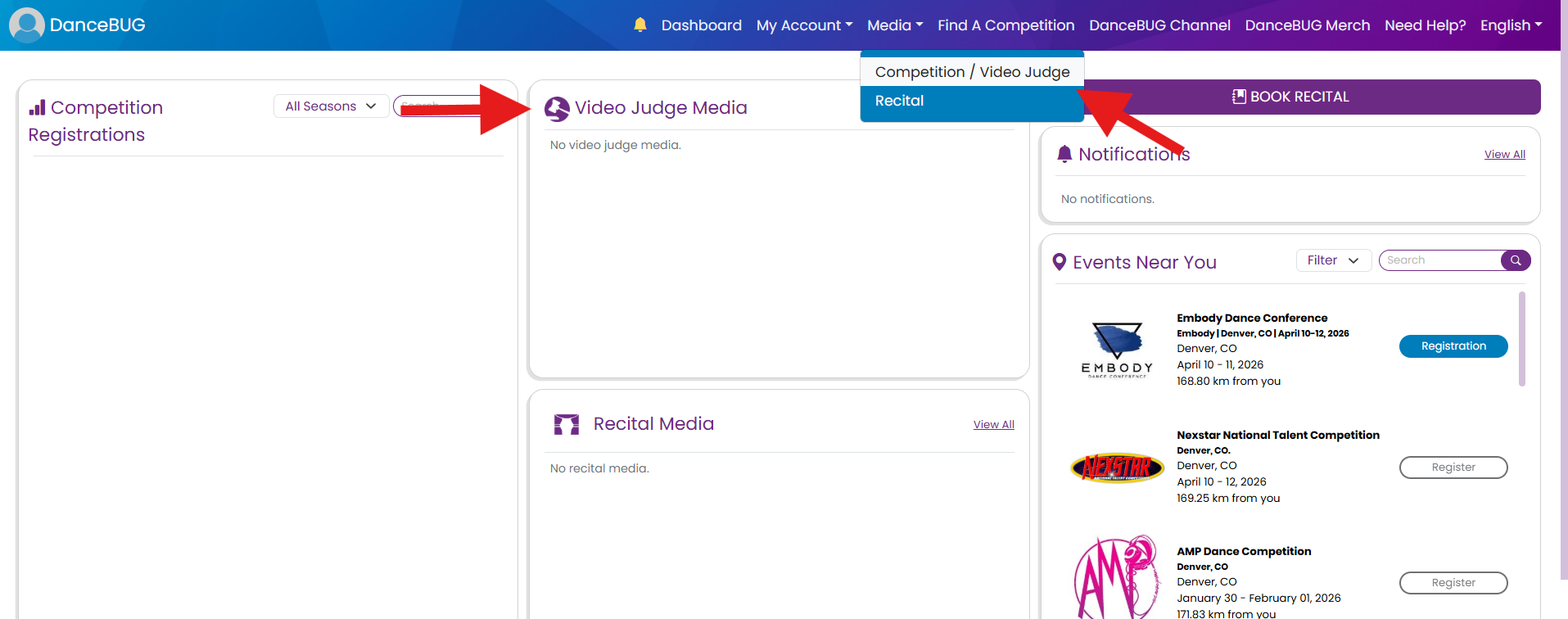Open the All Seasons dropdown
1568x619 pixels.
[x=331, y=106]
